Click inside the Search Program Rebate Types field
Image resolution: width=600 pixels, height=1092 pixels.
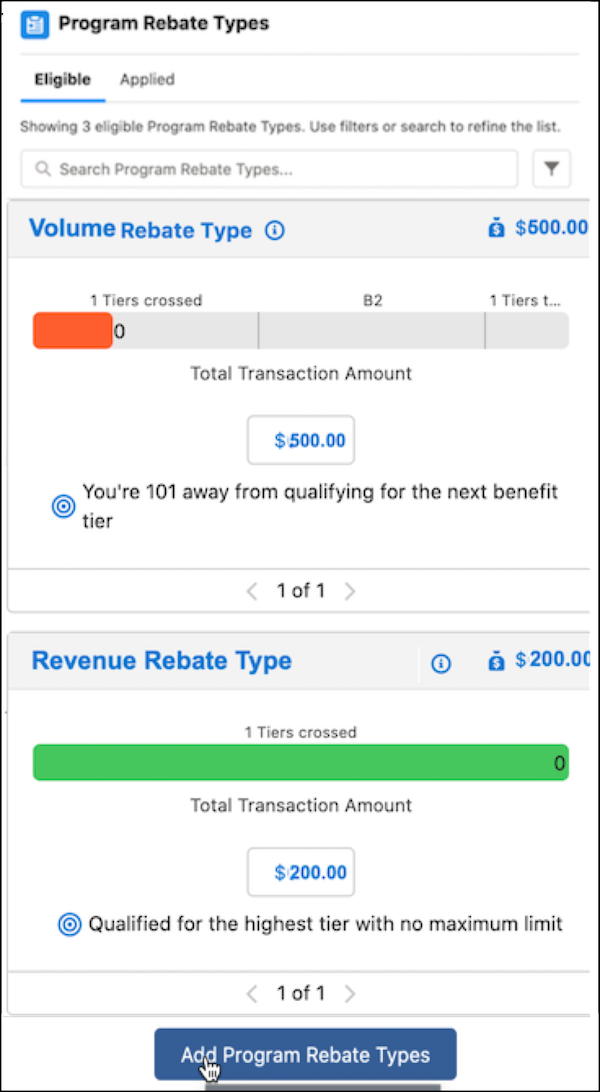(x=268, y=169)
